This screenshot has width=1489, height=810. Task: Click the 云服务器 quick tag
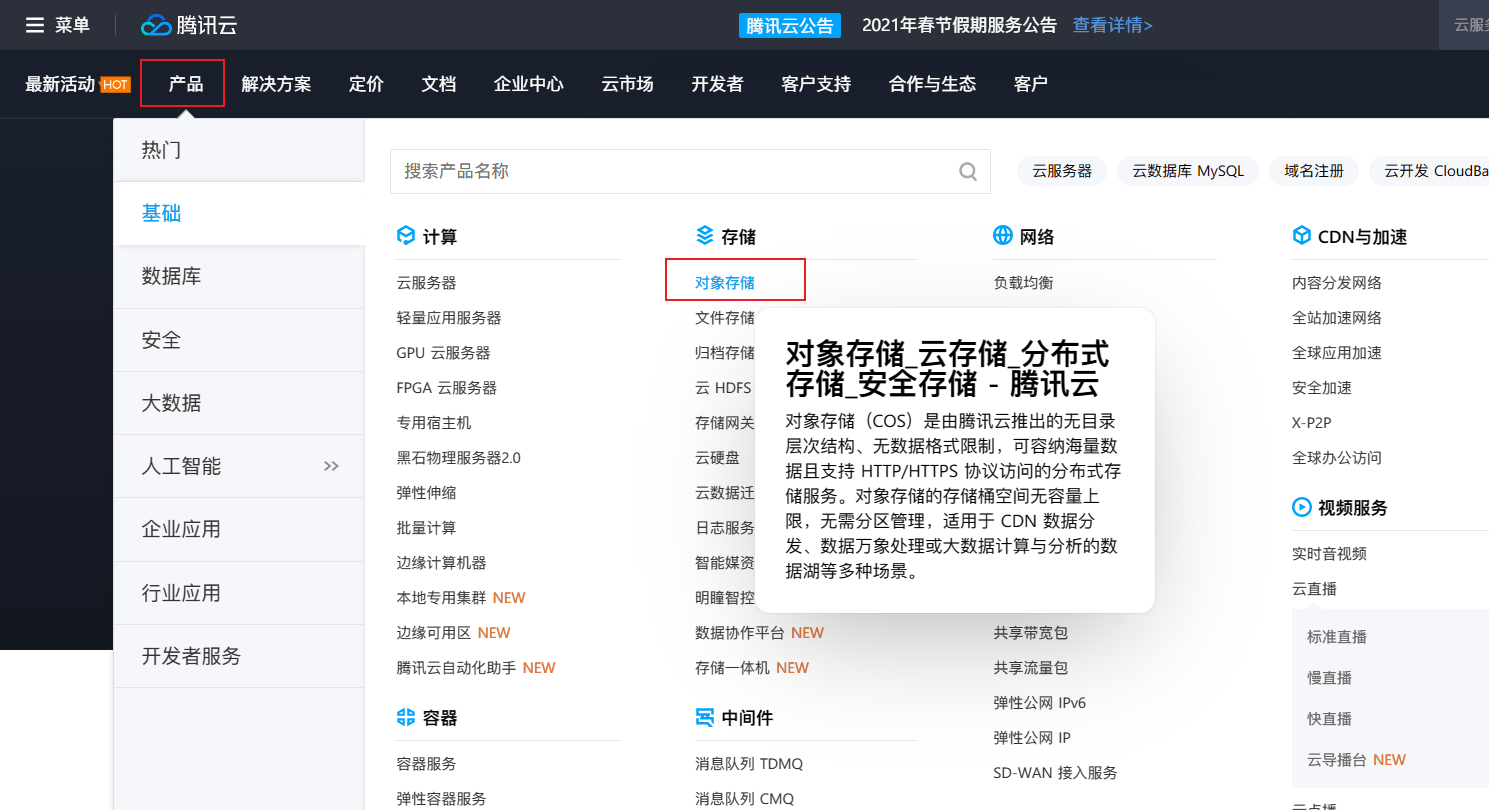[1062, 171]
